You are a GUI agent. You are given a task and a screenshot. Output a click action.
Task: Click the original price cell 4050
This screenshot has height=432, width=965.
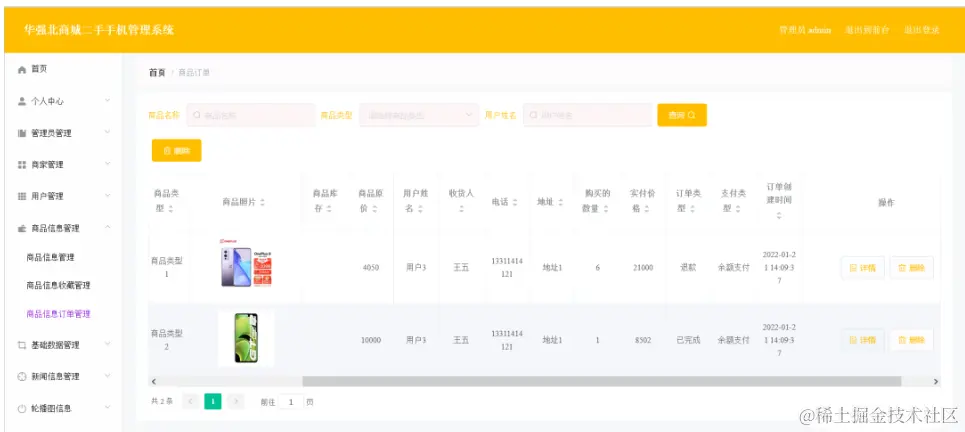coord(370,268)
